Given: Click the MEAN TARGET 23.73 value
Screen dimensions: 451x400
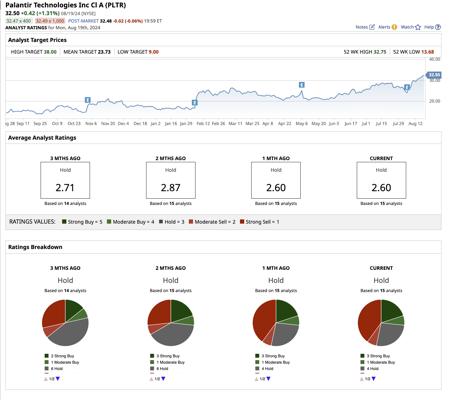Looking at the screenshot, I should tap(104, 52).
